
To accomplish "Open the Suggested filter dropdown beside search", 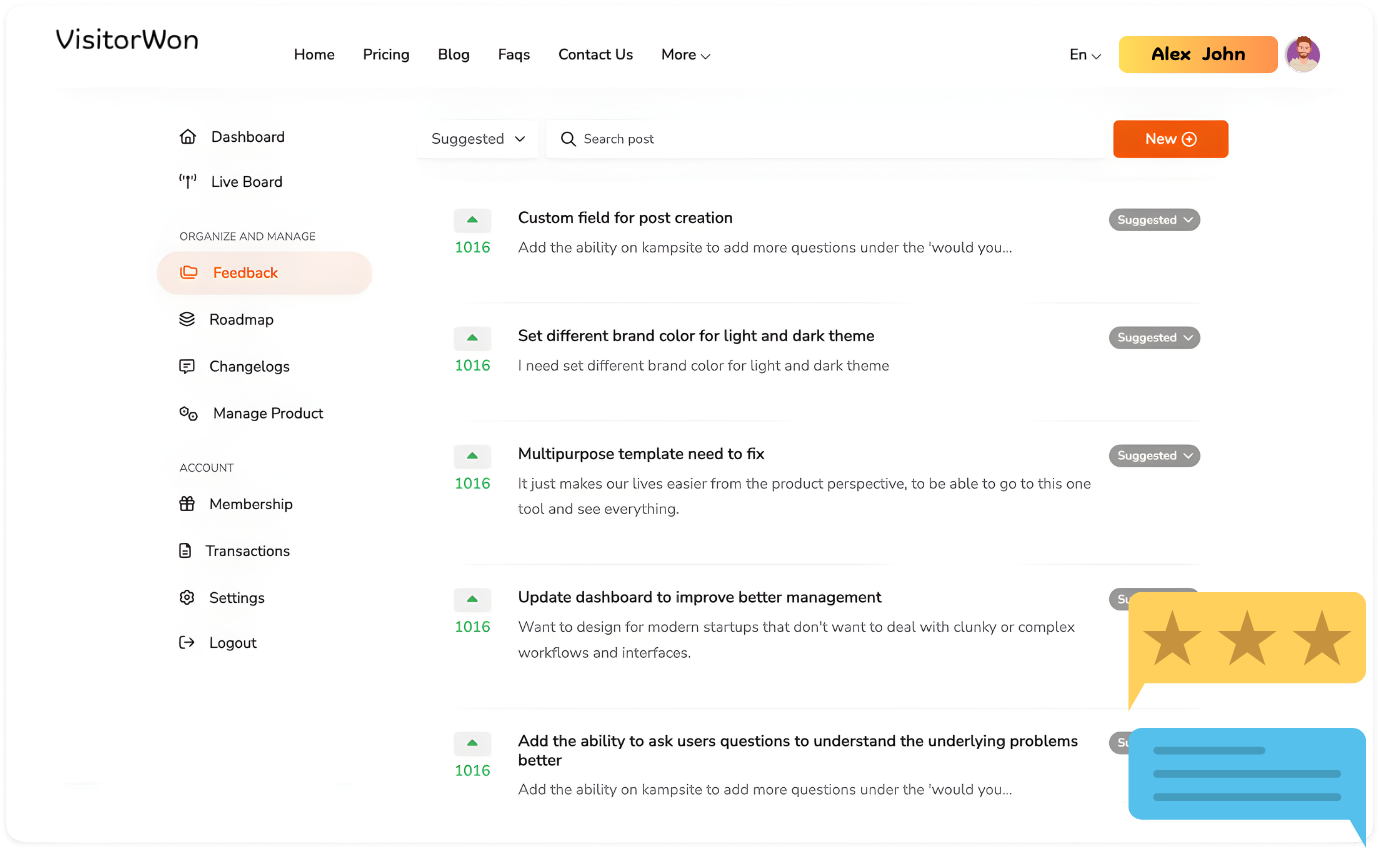I will click(x=478, y=139).
